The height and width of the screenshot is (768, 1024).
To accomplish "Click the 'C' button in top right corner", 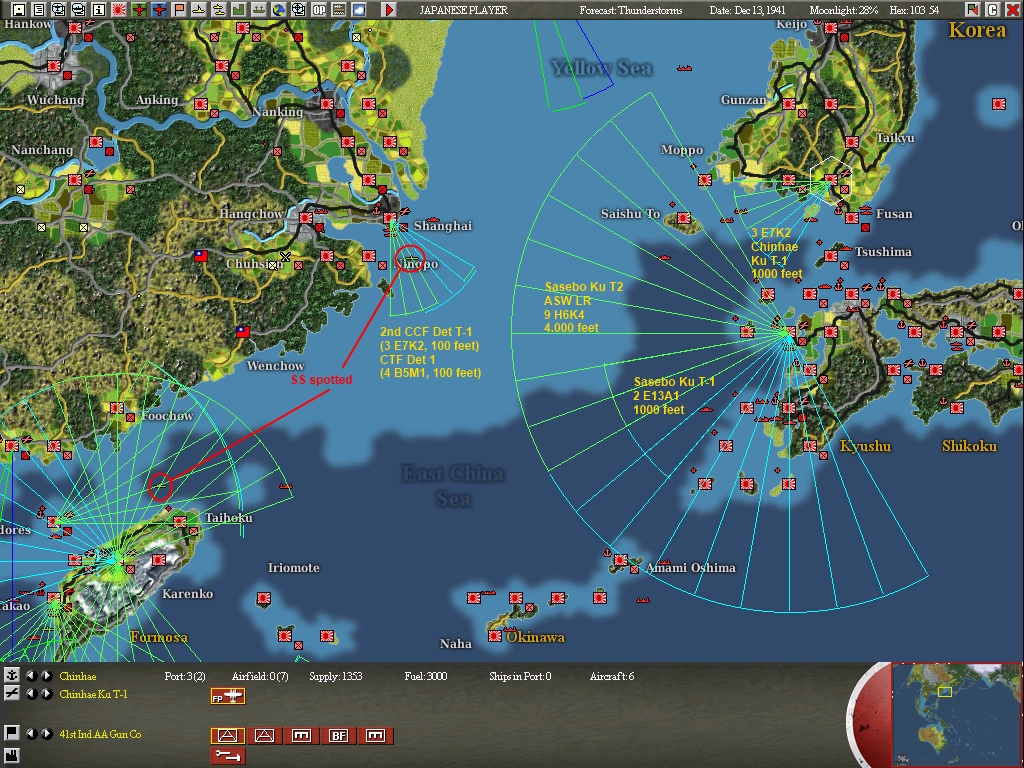I will (993, 9).
